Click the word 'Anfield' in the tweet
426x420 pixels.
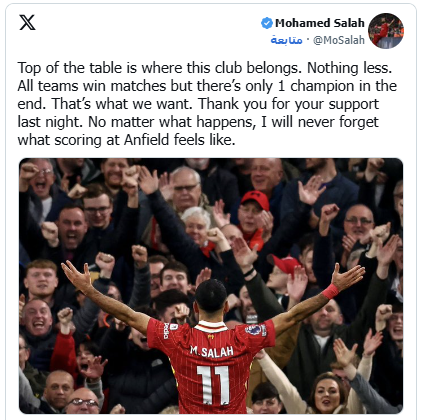[x=147, y=140]
